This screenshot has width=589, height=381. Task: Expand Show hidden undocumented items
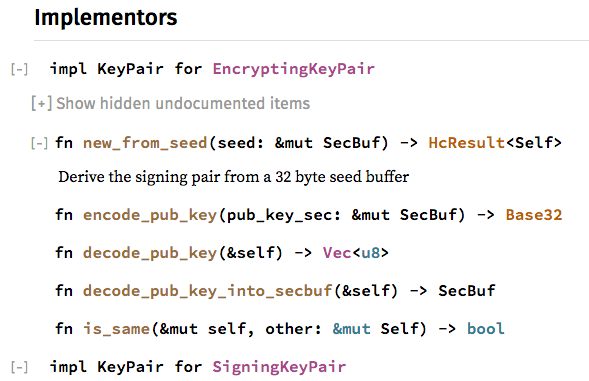click(171, 103)
